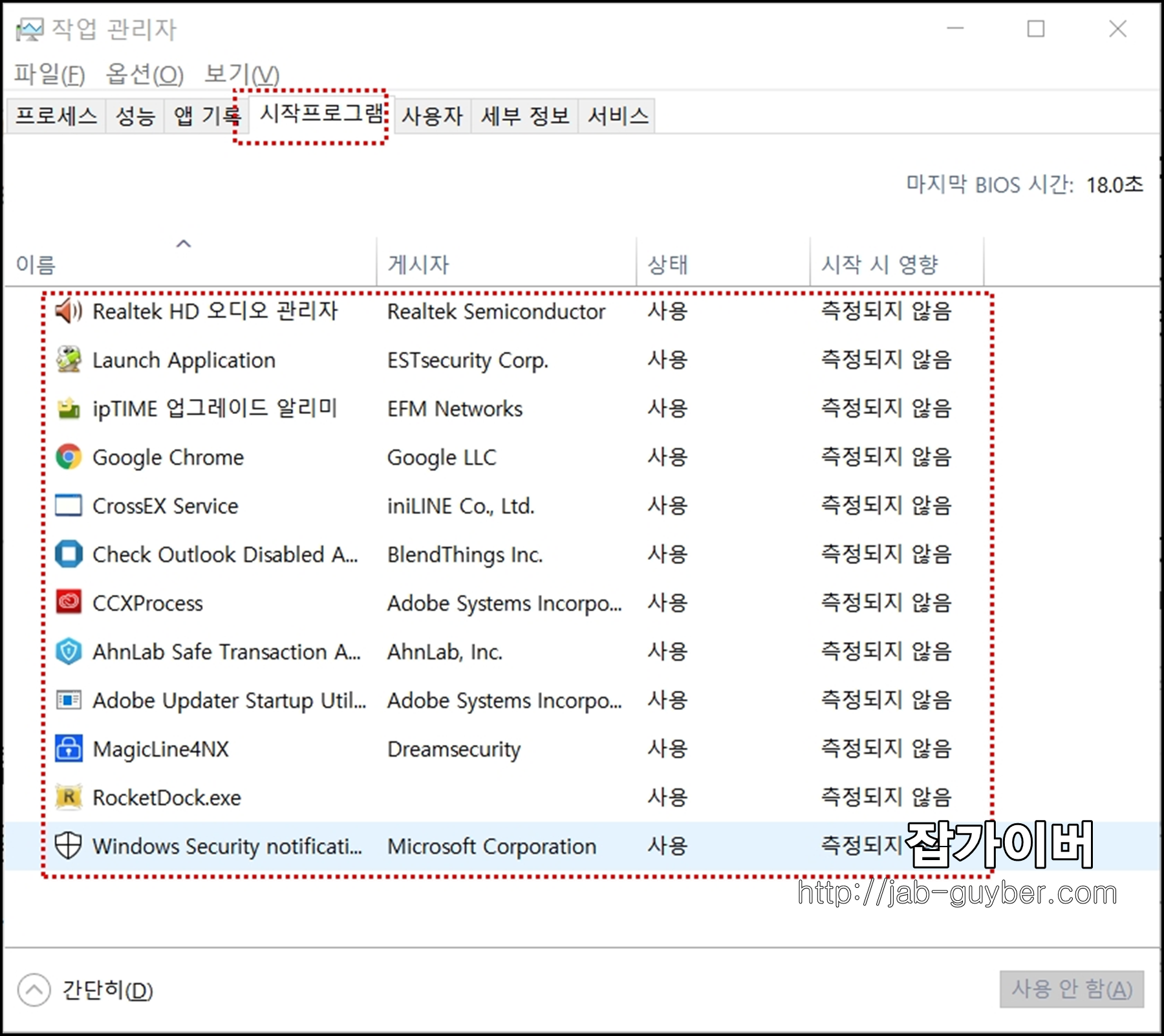Select the Realtek HD 오디오 관리자 row name
The width and height of the screenshot is (1164, 1036).
[215, 311]
